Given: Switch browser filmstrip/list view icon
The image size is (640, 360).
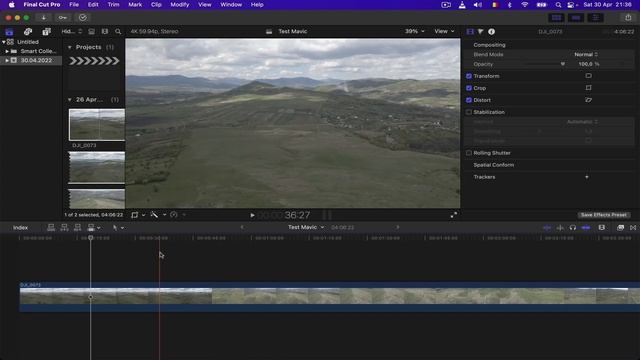Looking at the screenshot, I should [105, 31].
